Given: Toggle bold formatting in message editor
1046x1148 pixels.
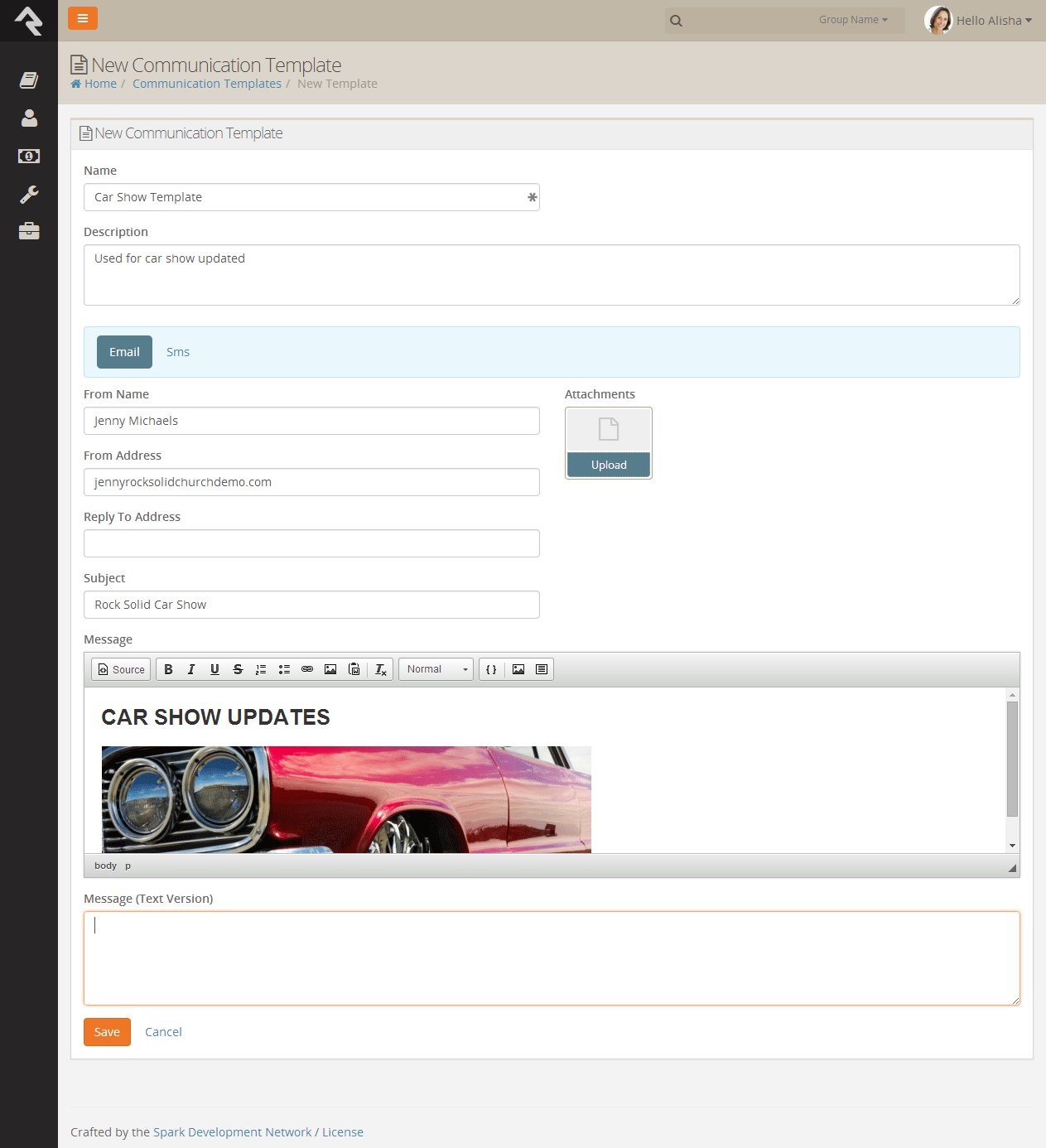Looking at the screenshot, I should click(168, 669).
